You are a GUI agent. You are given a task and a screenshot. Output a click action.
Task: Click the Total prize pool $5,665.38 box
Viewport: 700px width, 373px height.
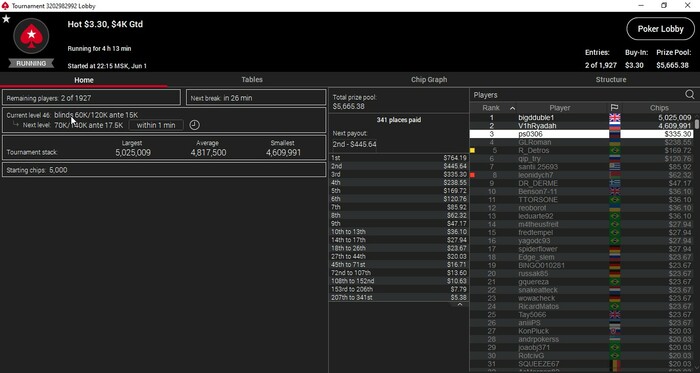pos(399,102)
